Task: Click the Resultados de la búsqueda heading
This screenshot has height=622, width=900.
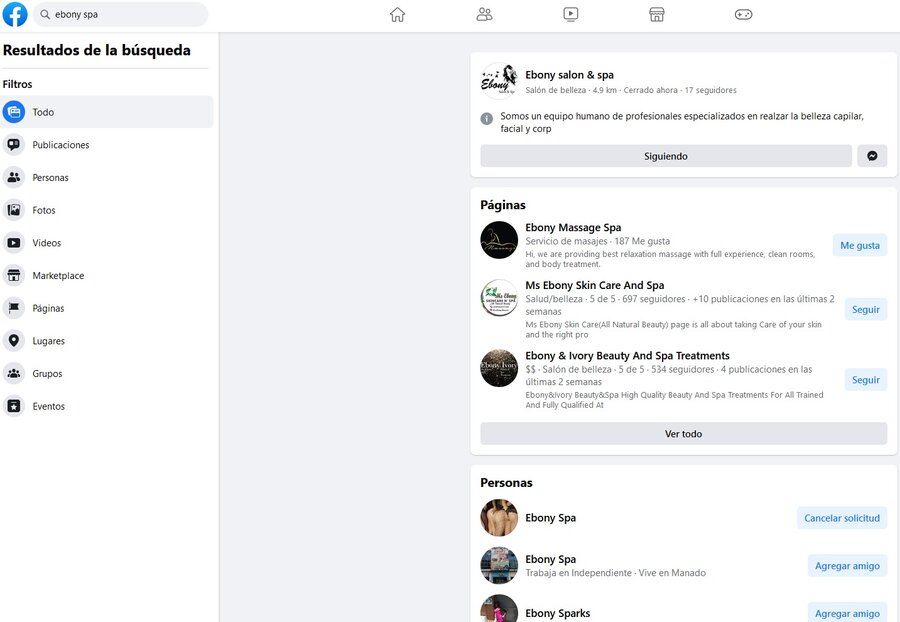Action: click(x=96, y=50)
